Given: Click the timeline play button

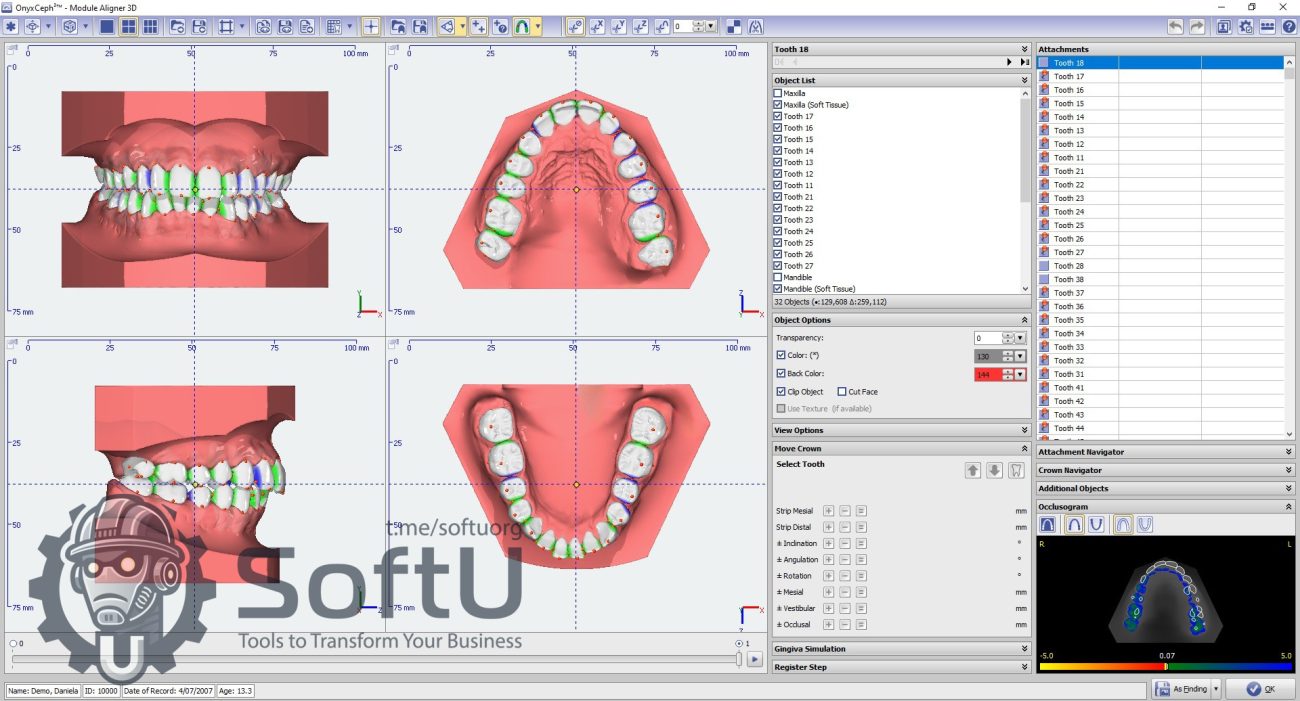Looking at the screenshot, I should point(755,659).
